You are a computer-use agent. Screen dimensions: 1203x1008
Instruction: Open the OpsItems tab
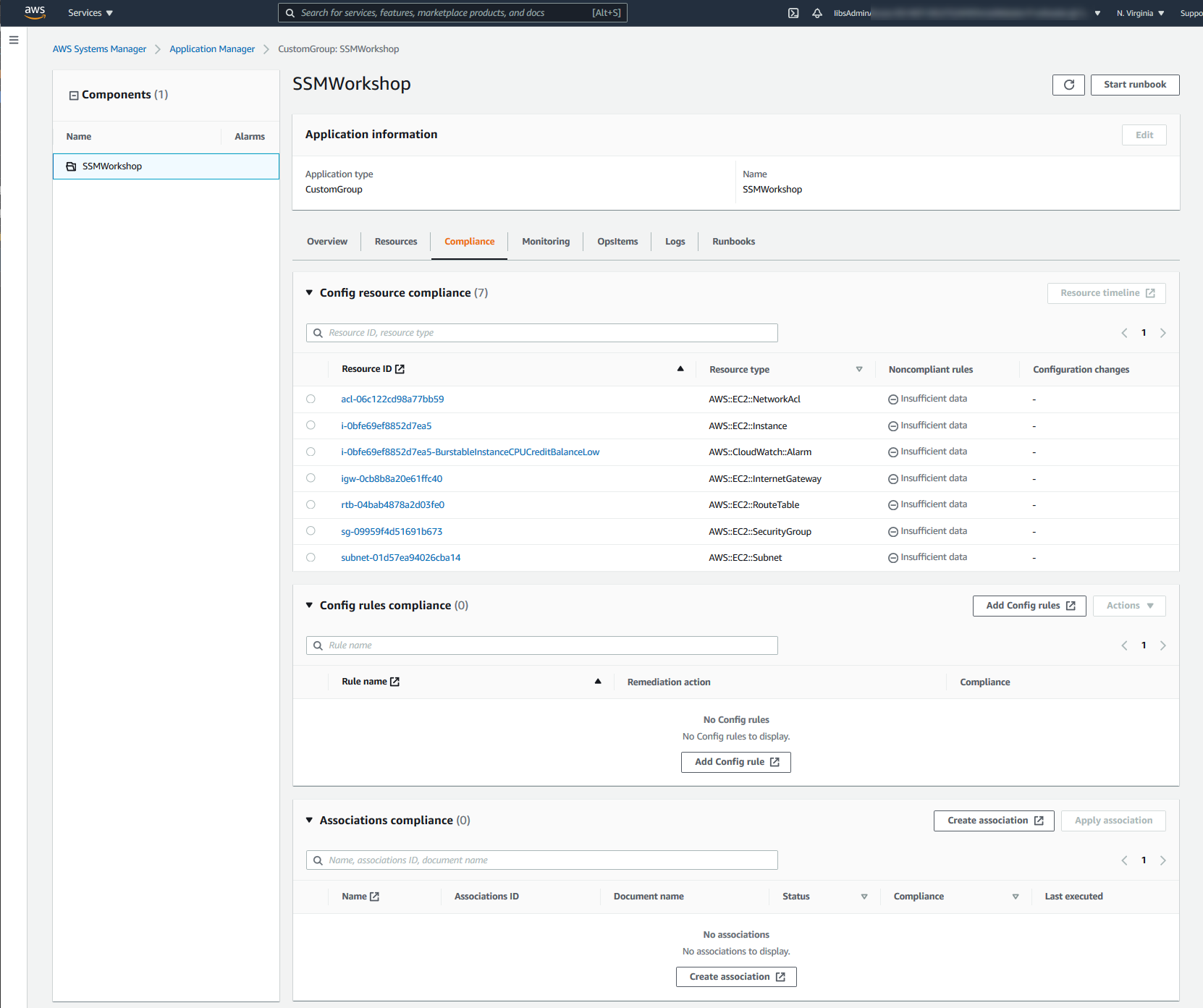click(617, 242)
